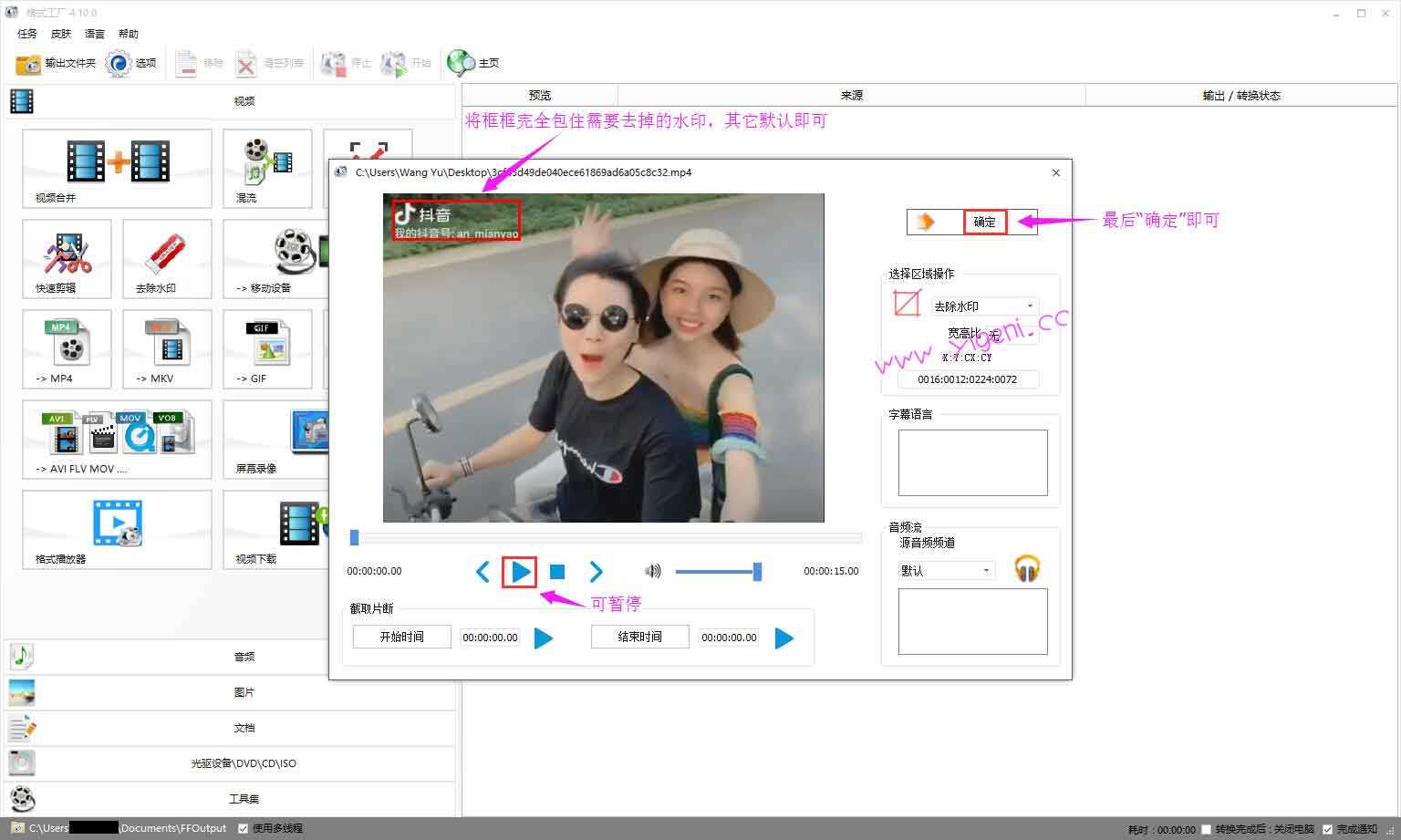Expand the 工具集 toolset category
The width and height of the screenshot is (1401, 840).
[229, 799]
